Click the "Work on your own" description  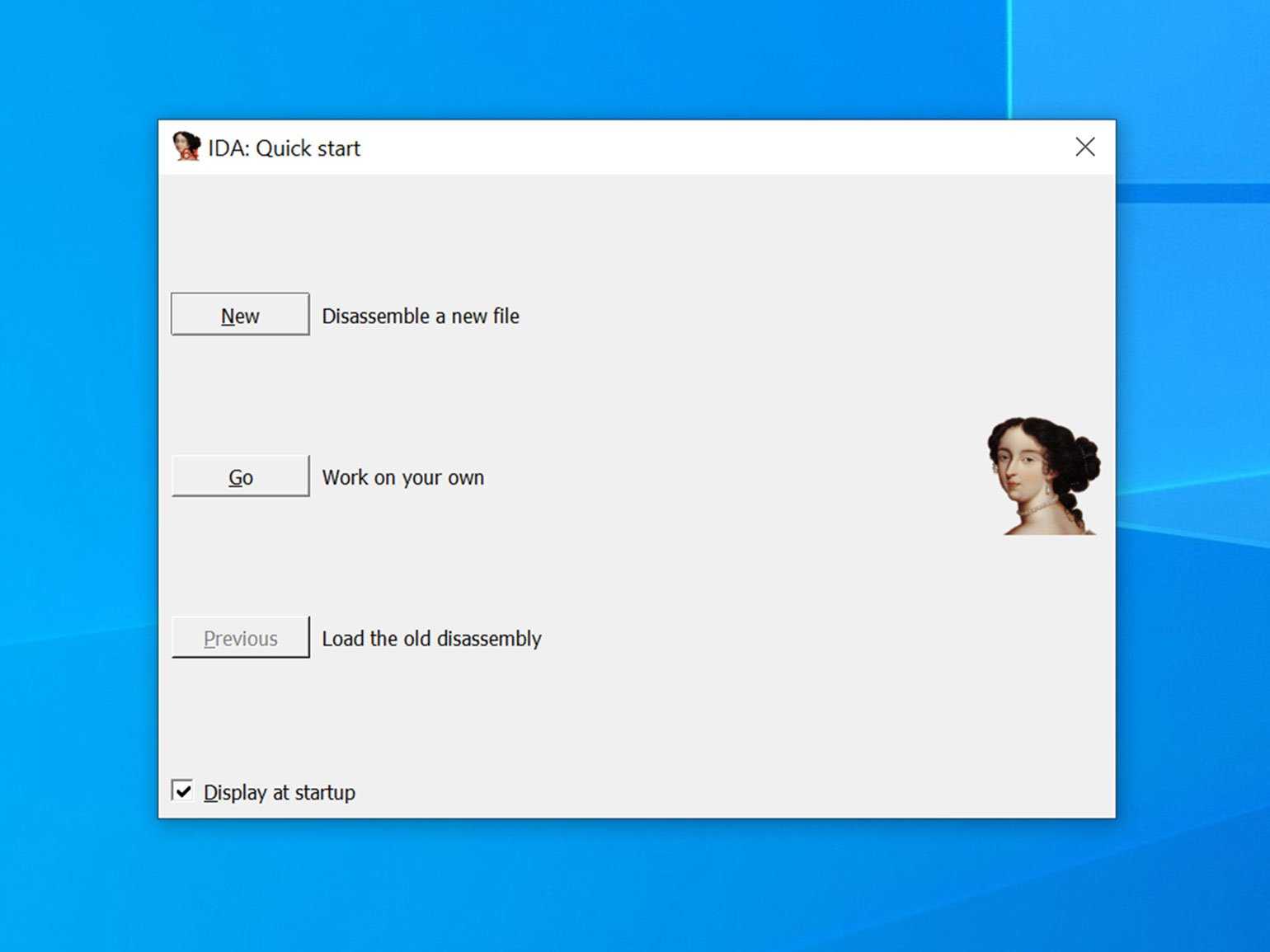402,478
